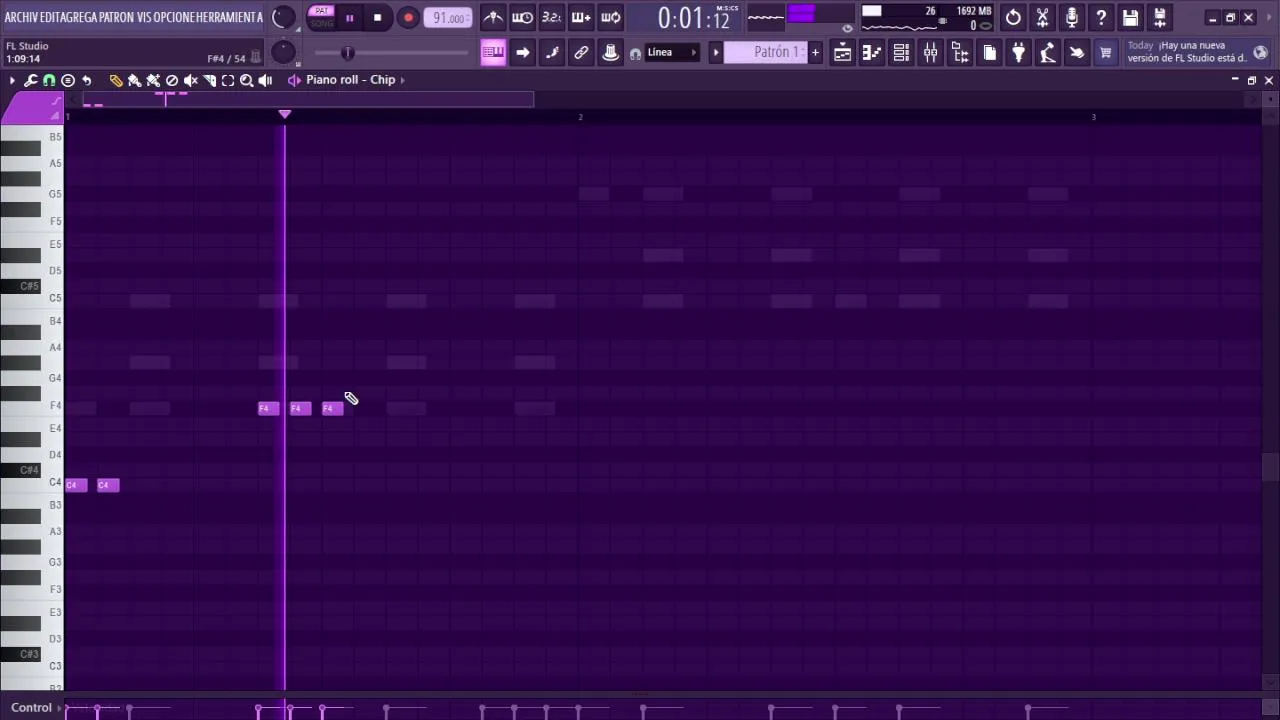Select the Slice tool

pos(209,80)
